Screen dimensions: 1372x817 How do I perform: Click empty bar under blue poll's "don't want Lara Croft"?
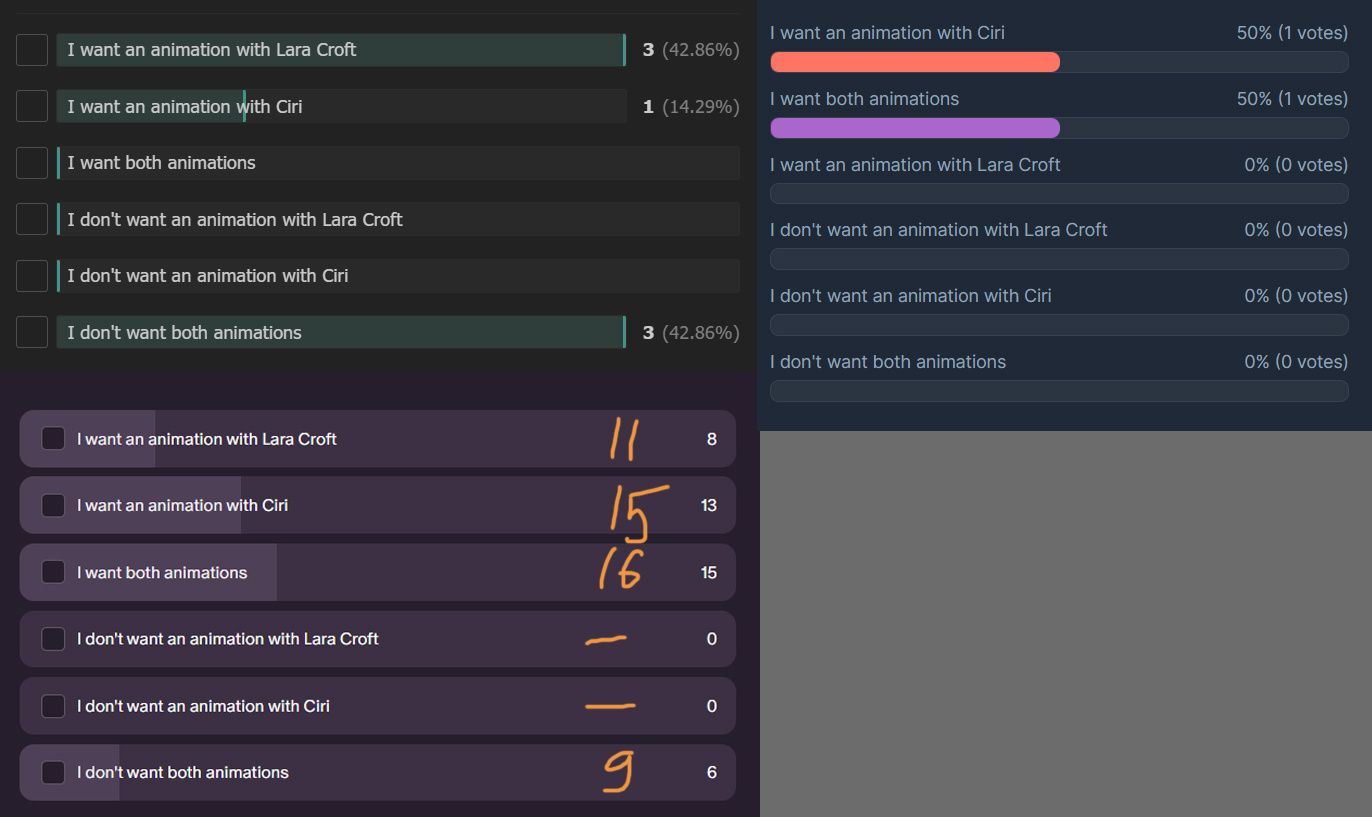coord(1059,259)
